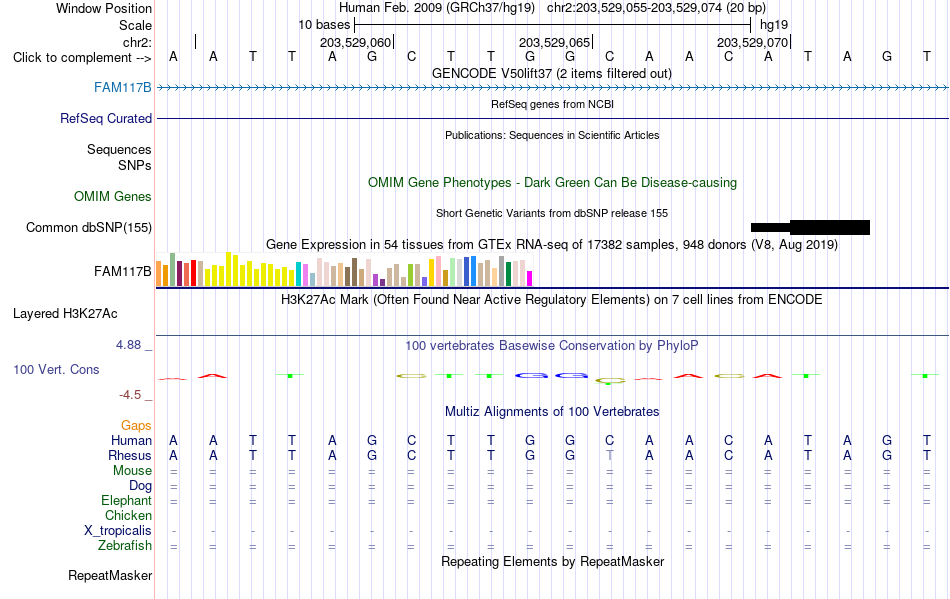Open the H3K27Ac Mark track title
The image size is (950, 599).
tap(552, 299)
